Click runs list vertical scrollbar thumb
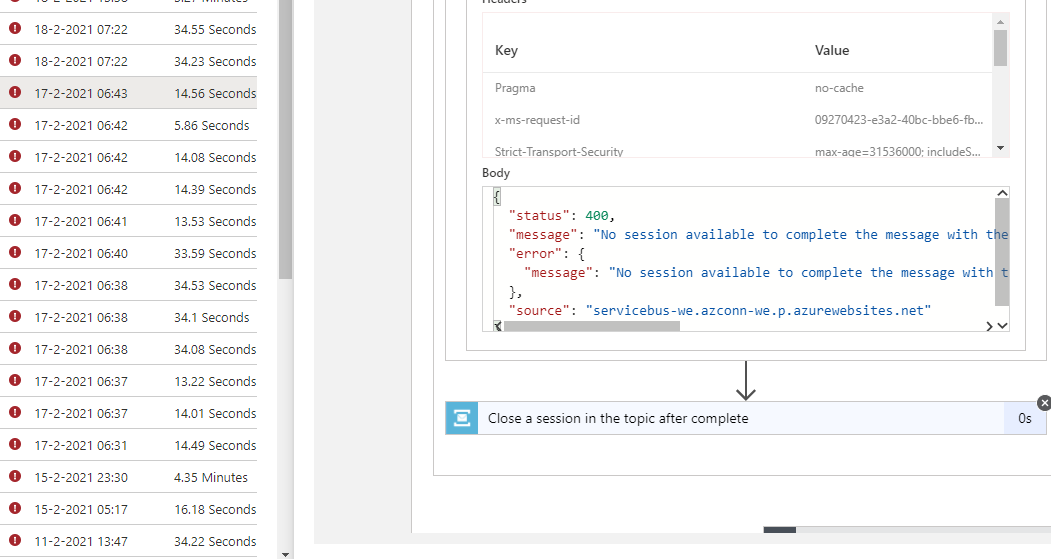The height and width of the screenshot is (559, 1051). coord(285,139)
